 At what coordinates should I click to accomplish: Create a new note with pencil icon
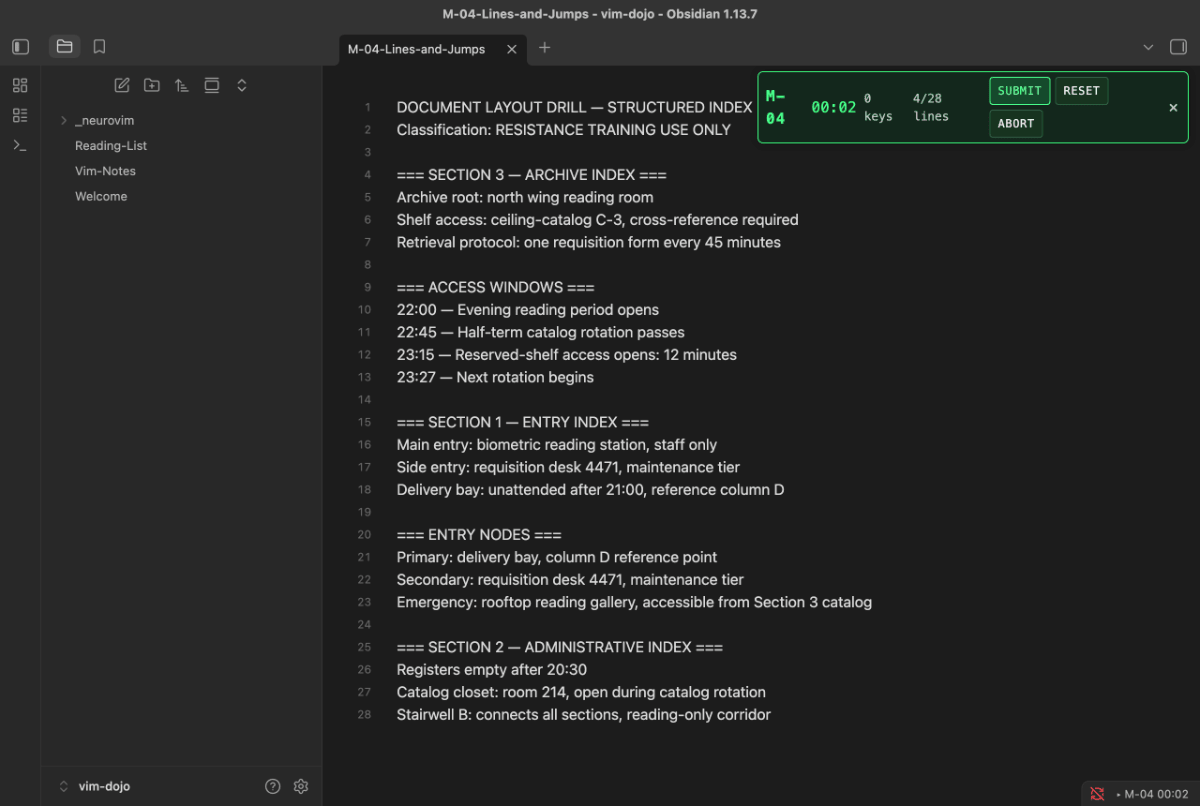122,86
